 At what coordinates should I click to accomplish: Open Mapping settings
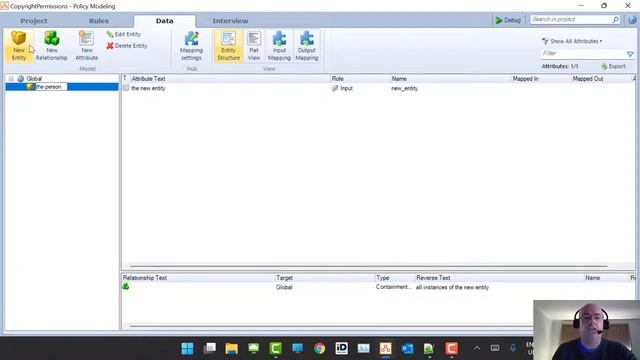191,46
